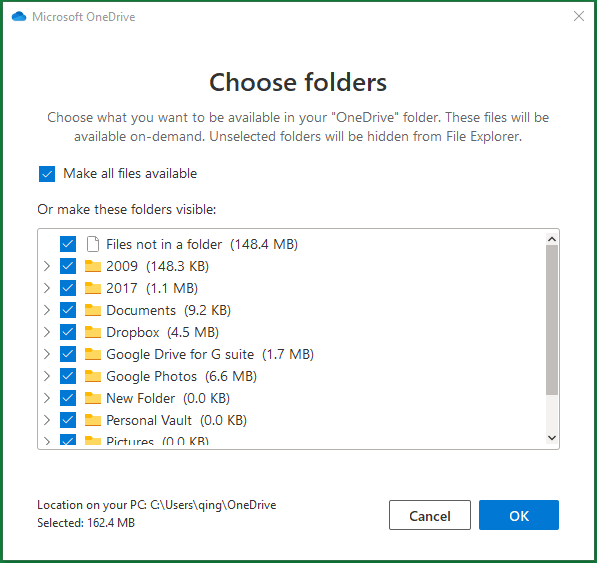Viewport: 597px width, 563px height.
Task: Click the 2009 folder icon
Action: (x=93, y=266)
